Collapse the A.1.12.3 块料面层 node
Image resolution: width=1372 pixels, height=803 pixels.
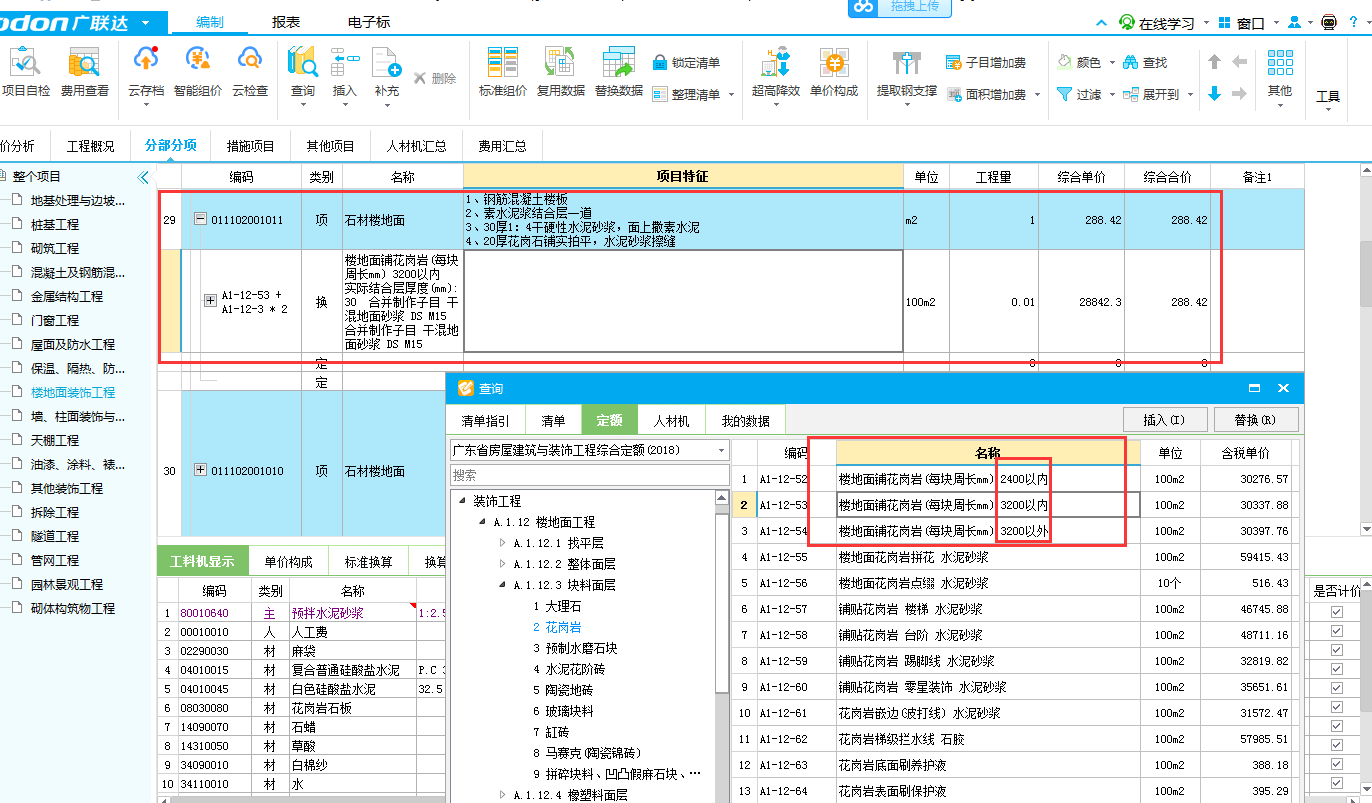tap(503, 585)
